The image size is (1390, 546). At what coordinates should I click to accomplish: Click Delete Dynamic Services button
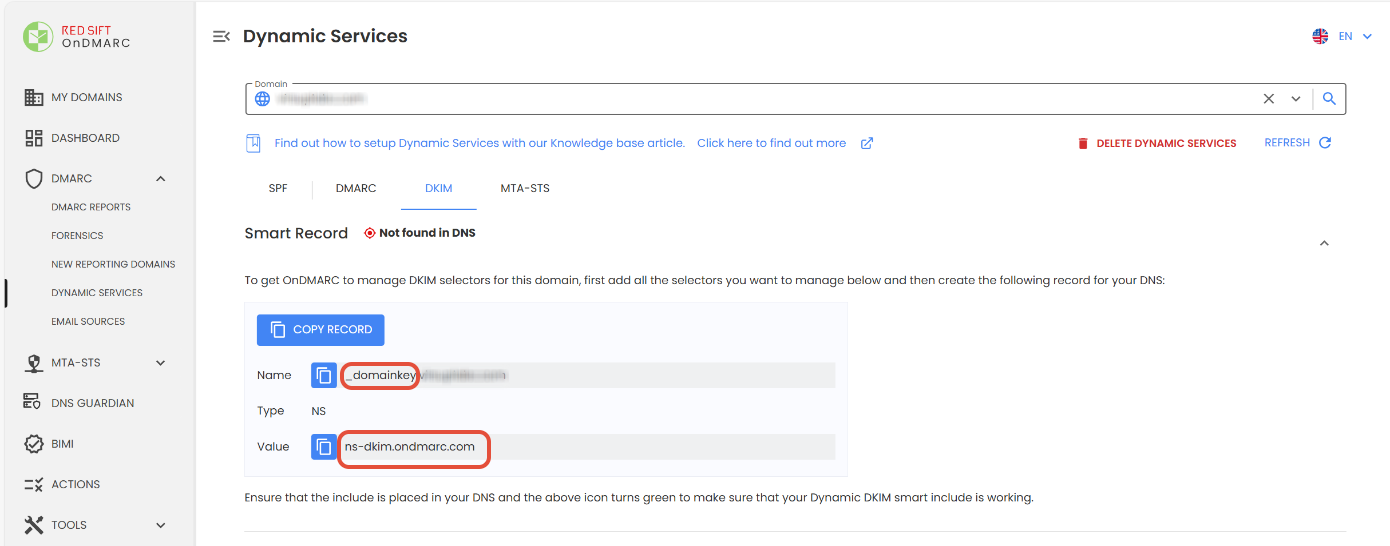(1156, 143)
